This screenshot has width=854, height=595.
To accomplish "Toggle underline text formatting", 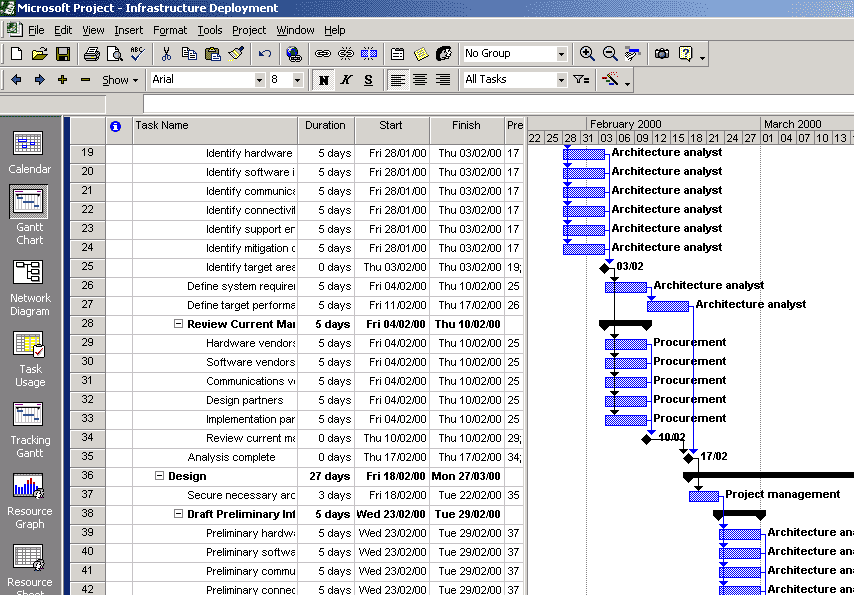I will click(368, 80).
